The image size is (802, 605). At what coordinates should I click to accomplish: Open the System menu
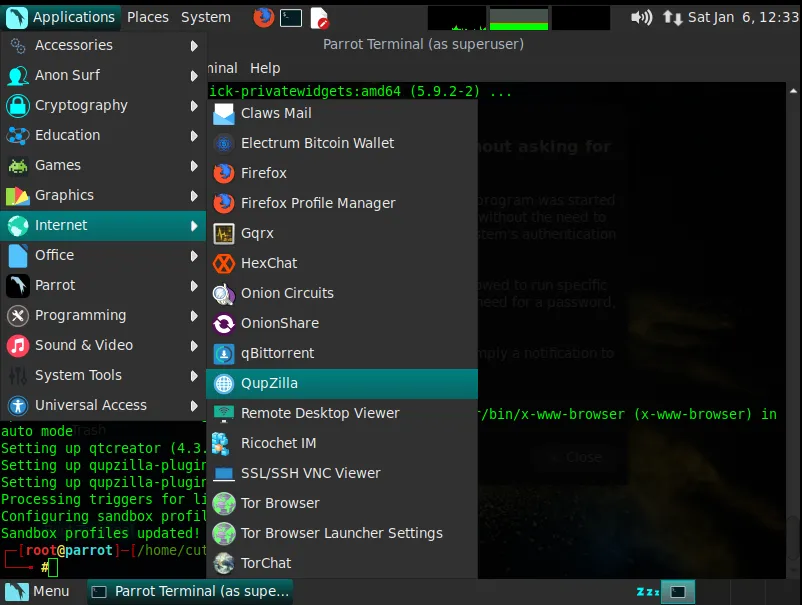pos(206,17)
